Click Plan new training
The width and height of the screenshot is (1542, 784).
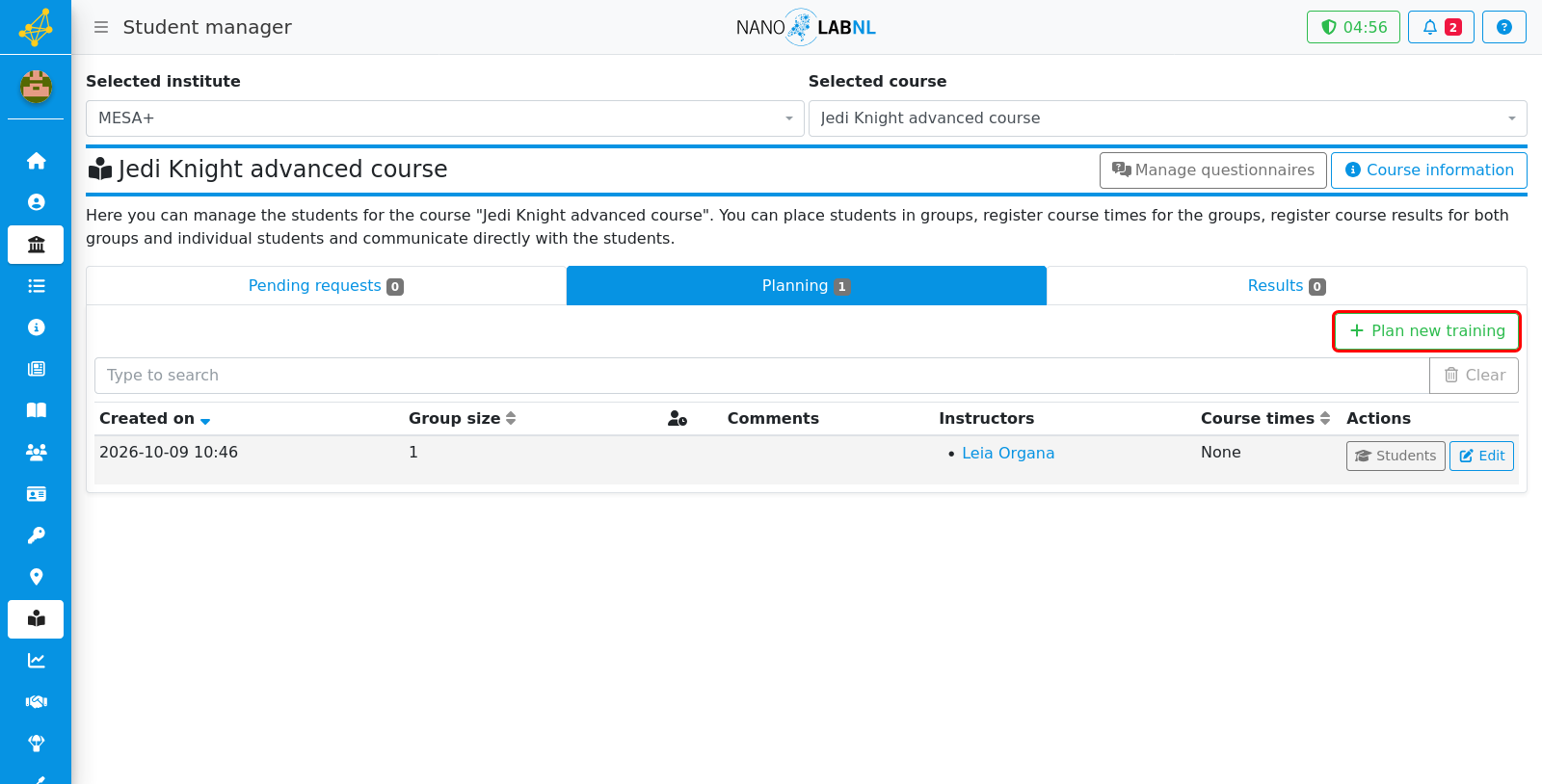click(x=1427, y=331)
